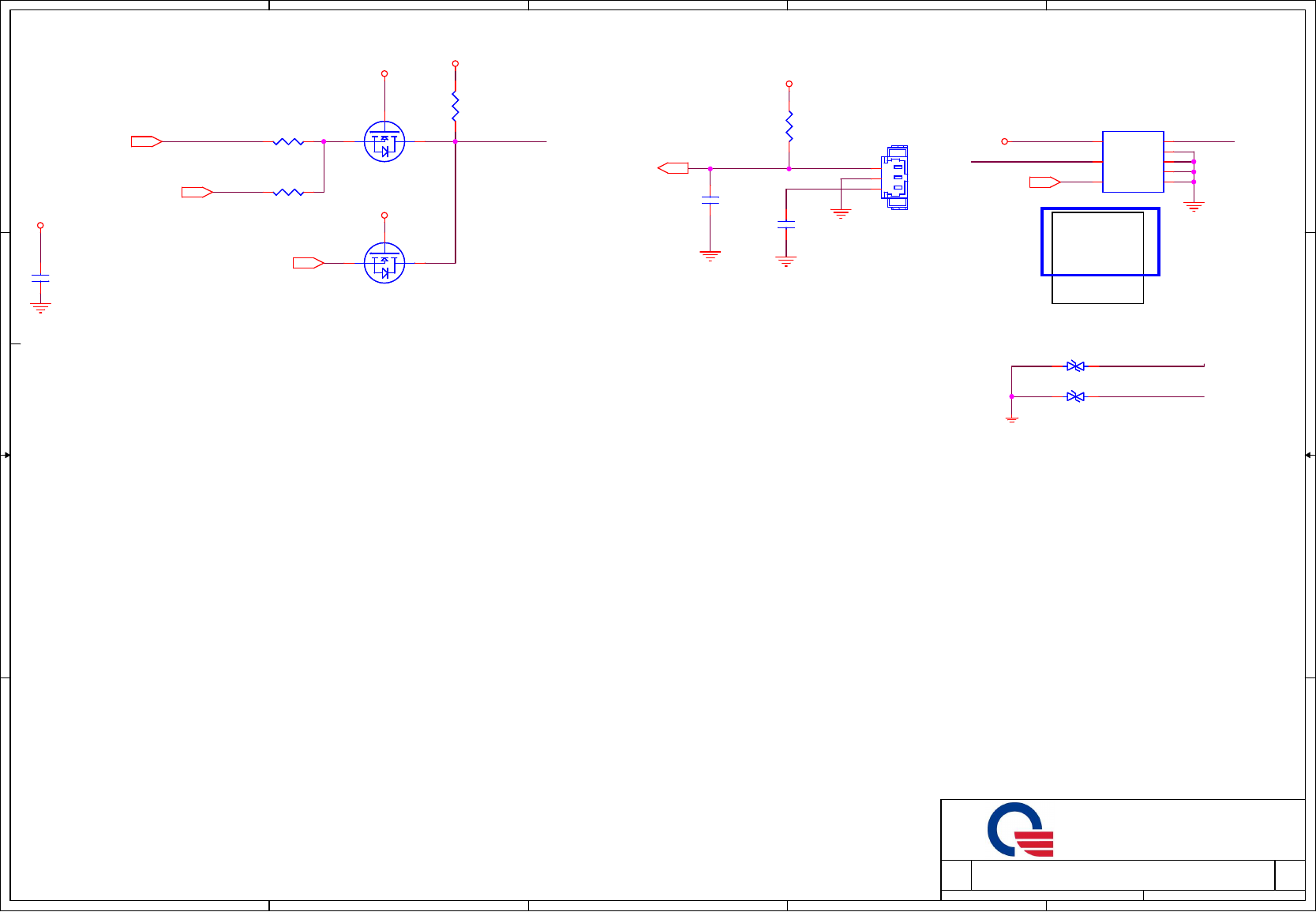Viewport: 1316px width, 912px height.
Task: Select the capacitor wired to the connector's bottom pin
Action: tap(786, 225)
